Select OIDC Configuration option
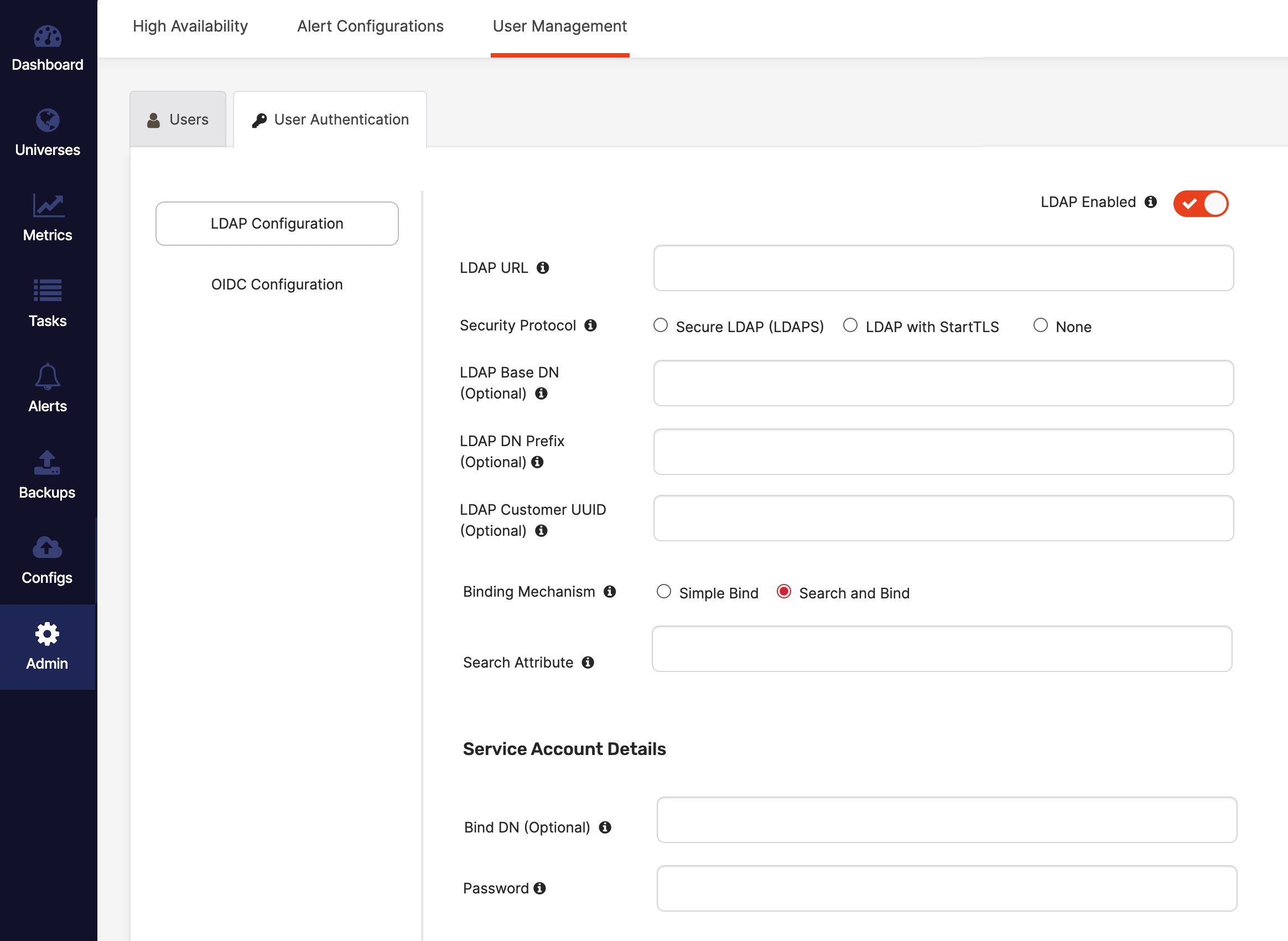The width and height of the screenshot is (1288, 941). [277, 284]
